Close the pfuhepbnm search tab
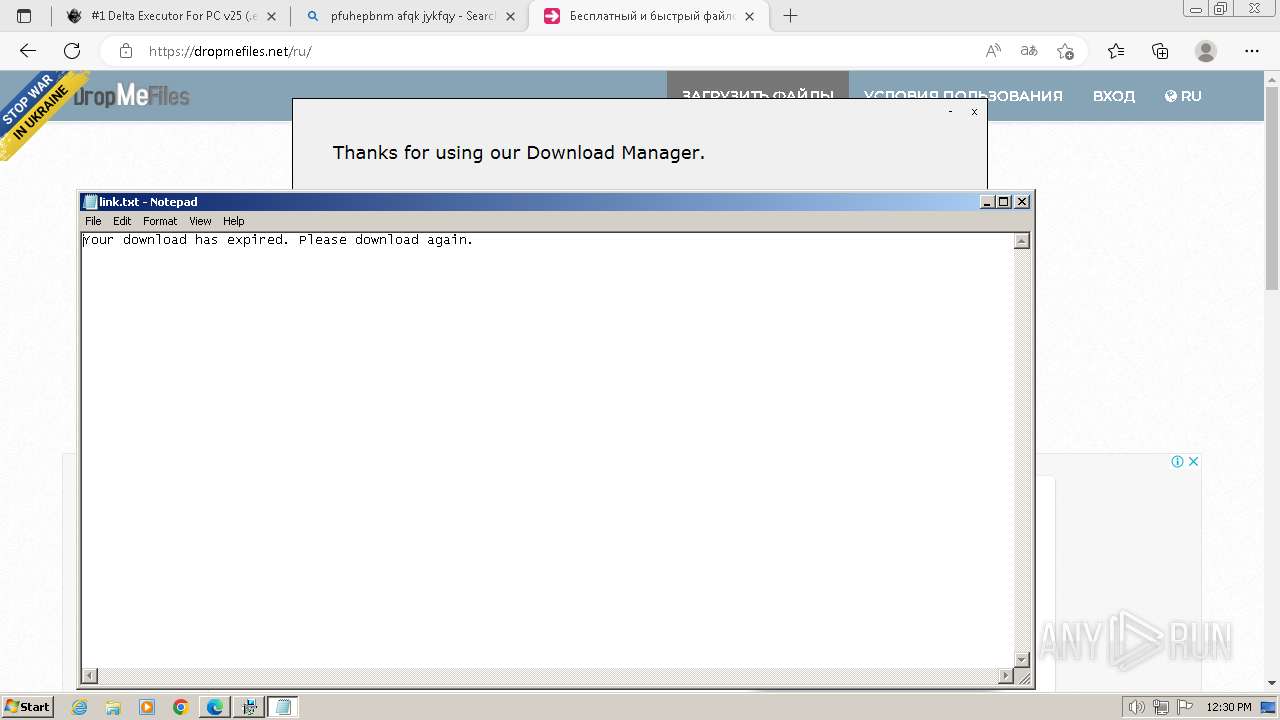Screen dimensions: 1280x720 pyautogui.click(x=510, y=16)
